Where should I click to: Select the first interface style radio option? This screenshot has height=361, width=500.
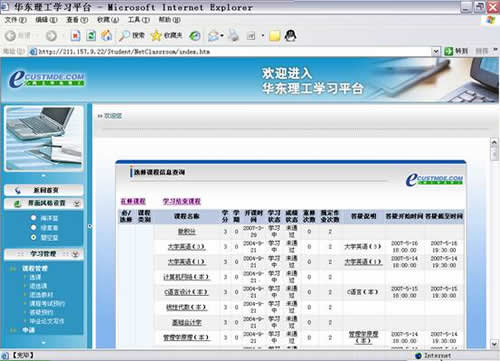point(33,218)
